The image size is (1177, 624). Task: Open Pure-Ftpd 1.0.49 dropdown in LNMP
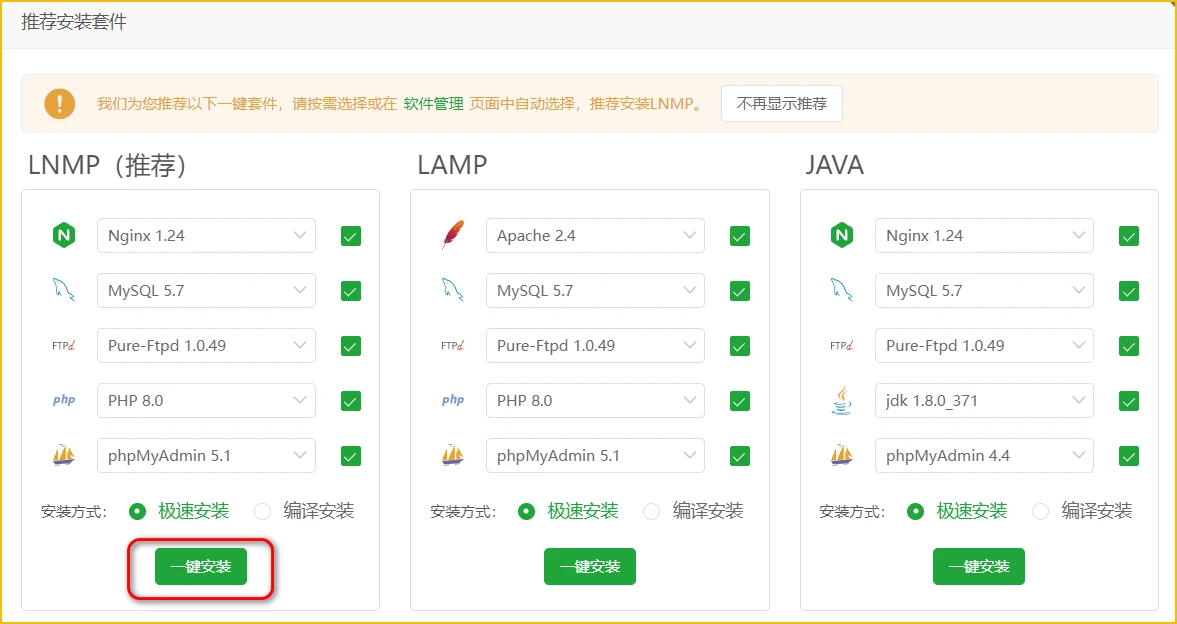point(206,345)
